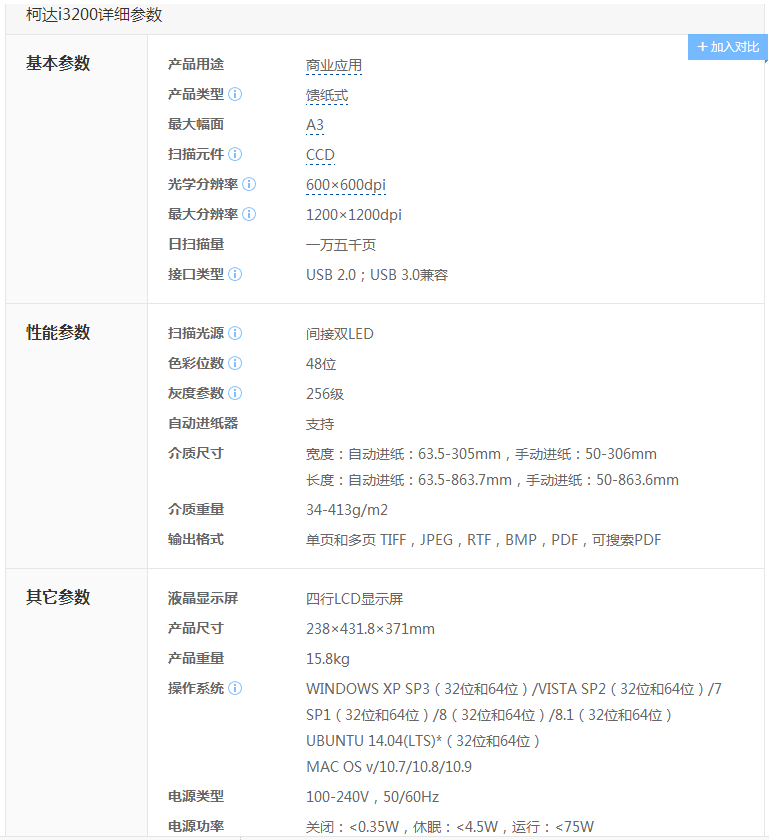The height and width of the screenshot is (840, 769).
Task: Select the 15.8kg value
Action: (x=327, y=658)
